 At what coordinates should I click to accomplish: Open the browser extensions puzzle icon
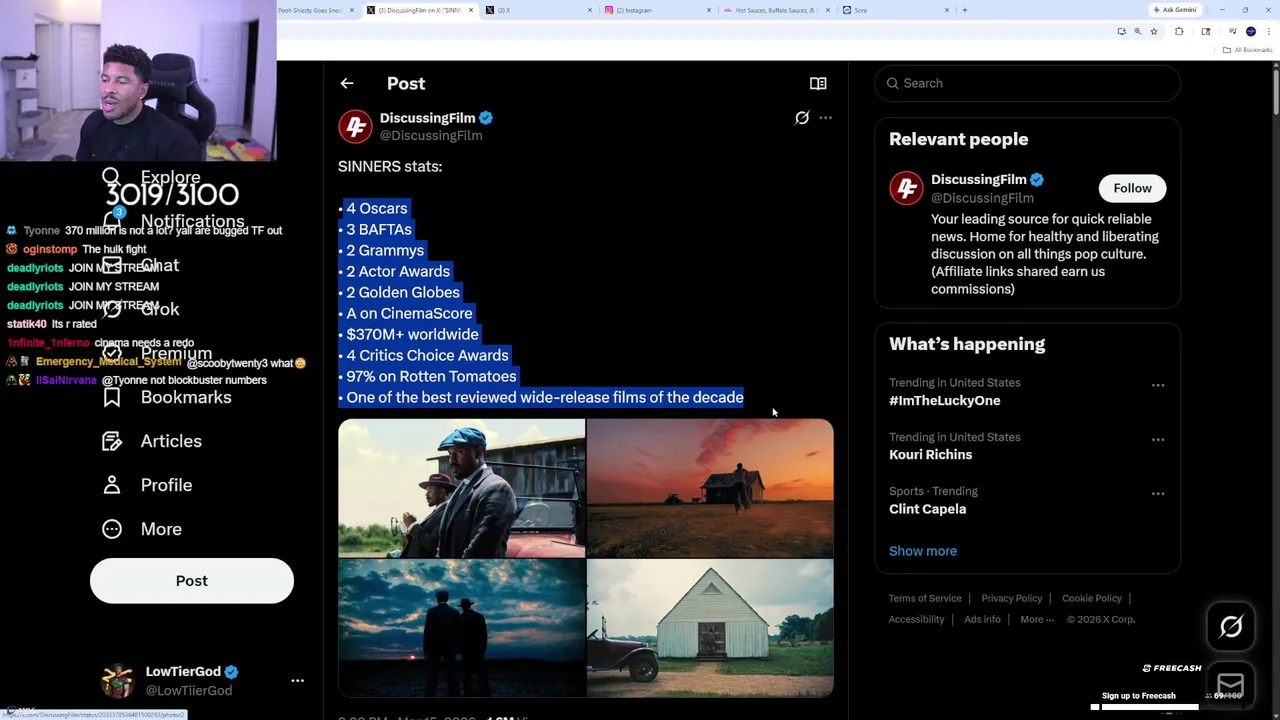tap(1178, 32)
